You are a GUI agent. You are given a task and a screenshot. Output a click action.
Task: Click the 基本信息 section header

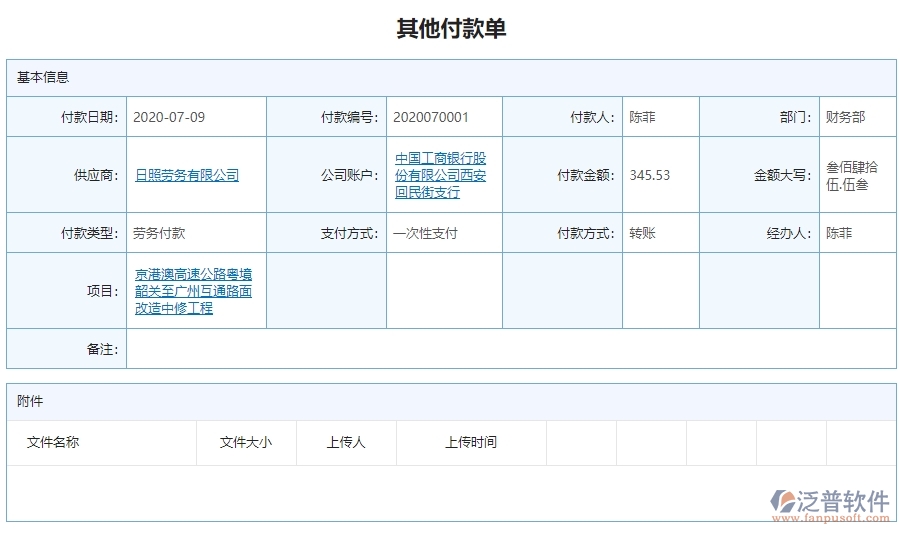pos(43,77)
